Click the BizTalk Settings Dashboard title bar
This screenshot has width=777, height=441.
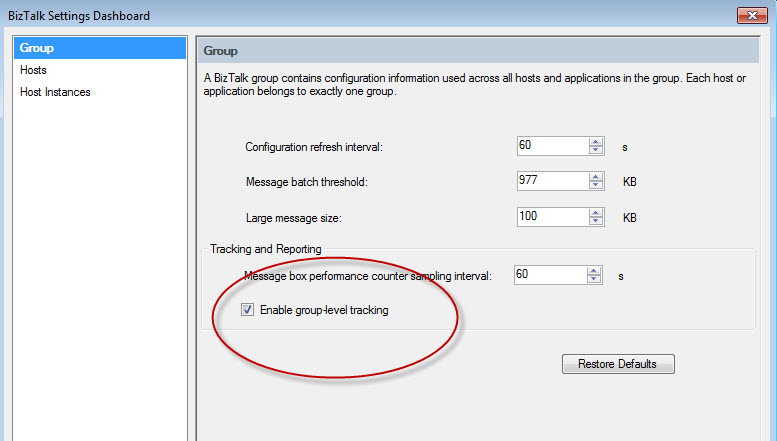coord(350,15)
